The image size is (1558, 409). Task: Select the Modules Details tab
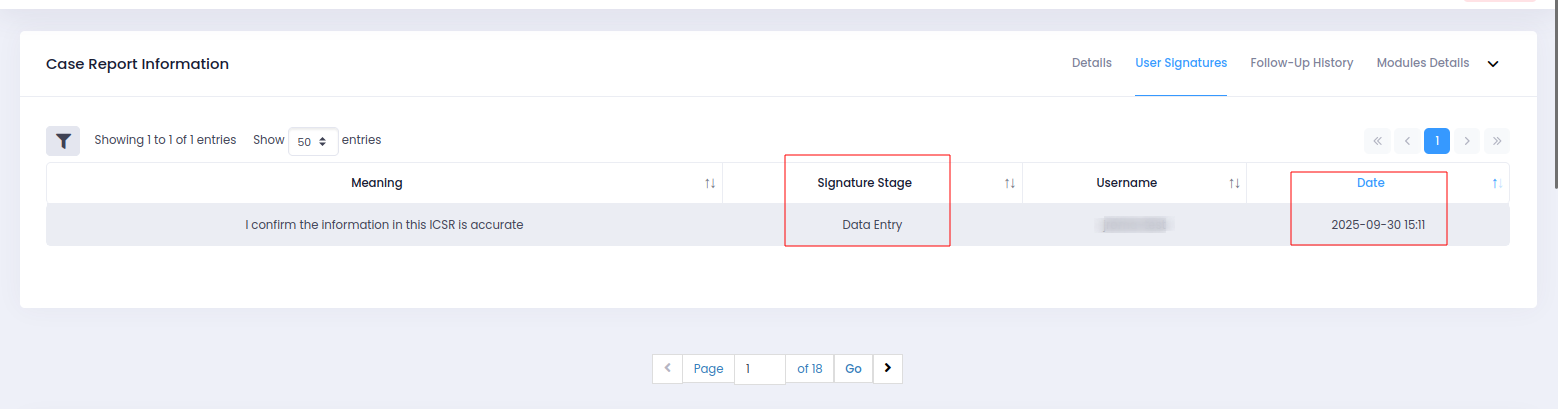click(1422, 63)
